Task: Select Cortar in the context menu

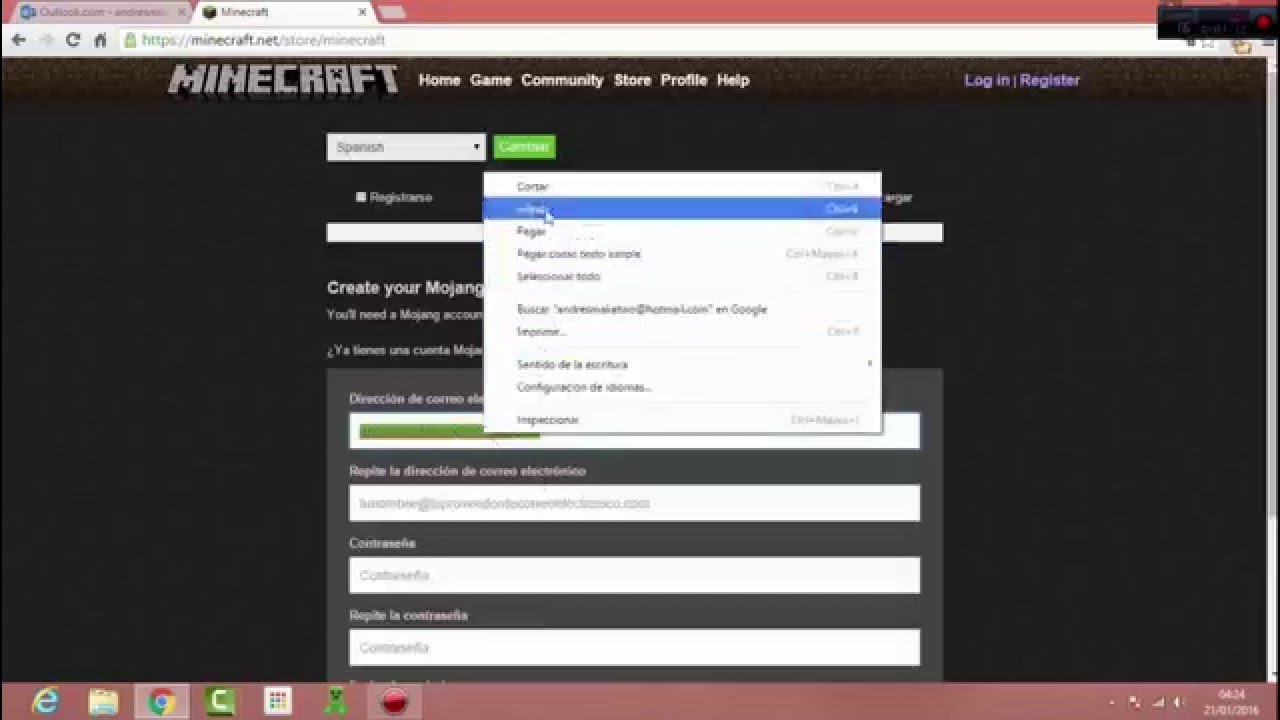Action: (681, 187)
